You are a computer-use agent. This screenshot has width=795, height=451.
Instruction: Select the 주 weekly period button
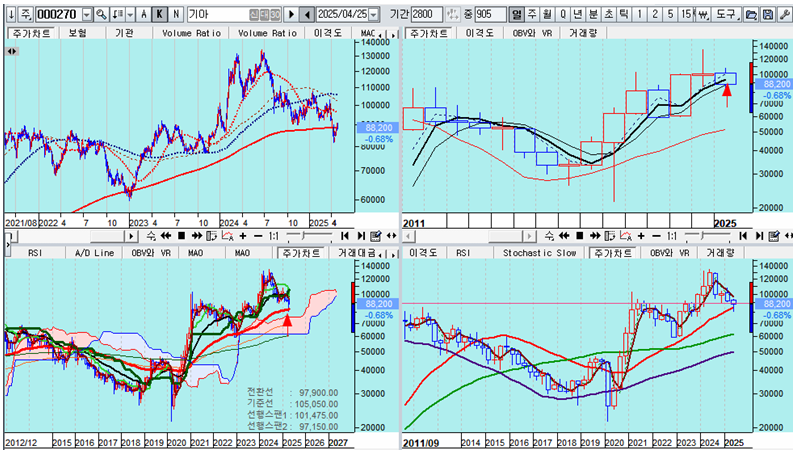(x=532, y=14)
